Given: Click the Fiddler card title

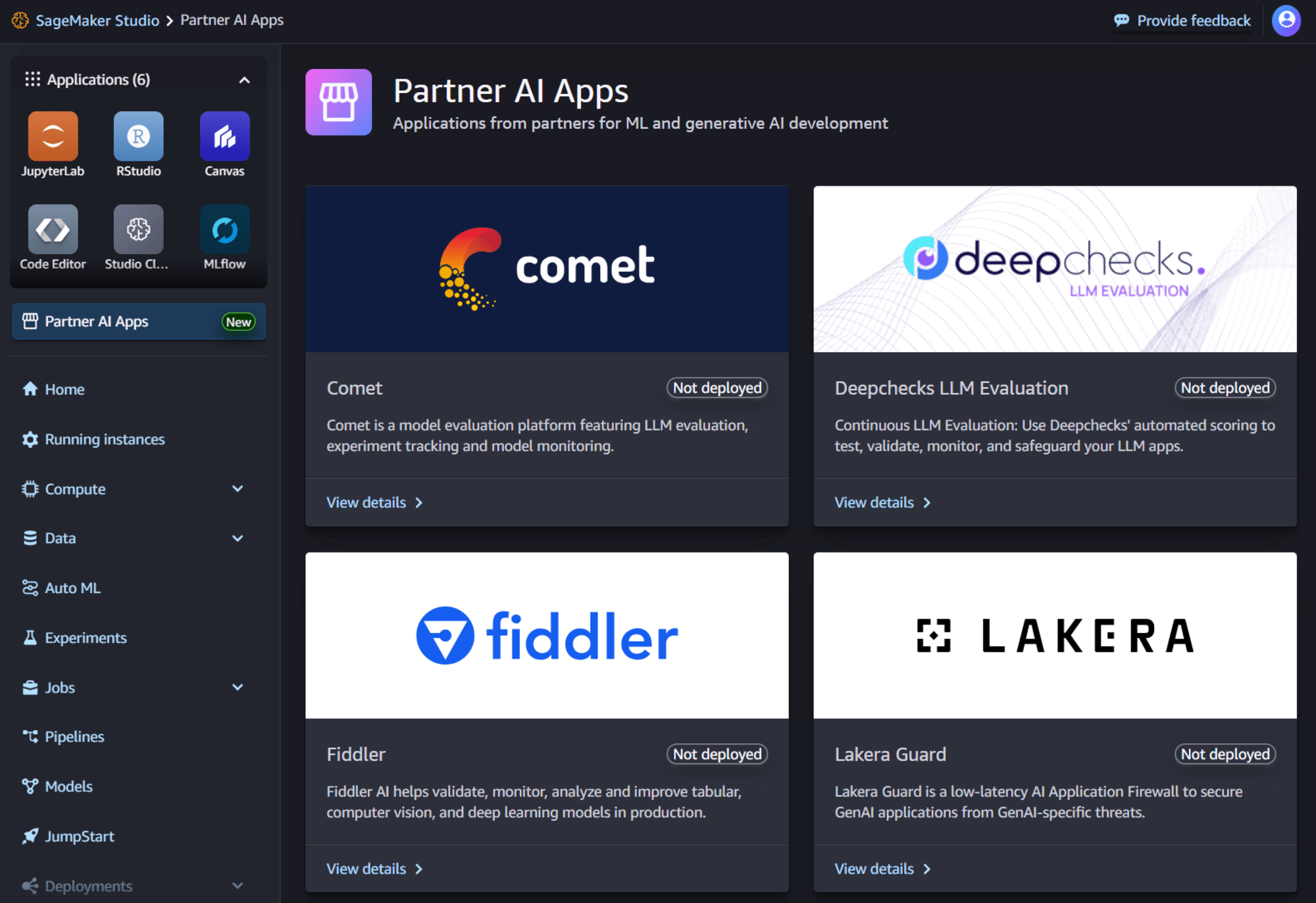Looking at the screenshot, I should (356, 754).
